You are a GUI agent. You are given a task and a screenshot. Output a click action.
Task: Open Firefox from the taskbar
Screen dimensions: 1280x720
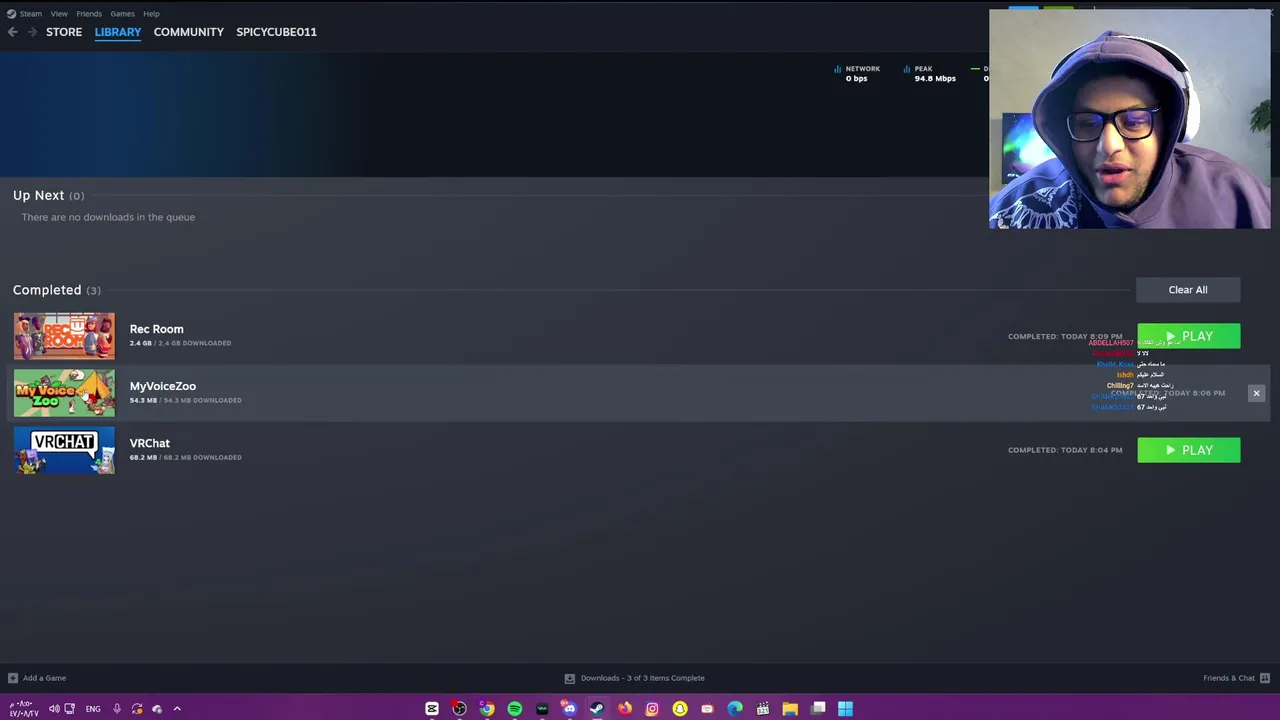click(x=624, y=709)
